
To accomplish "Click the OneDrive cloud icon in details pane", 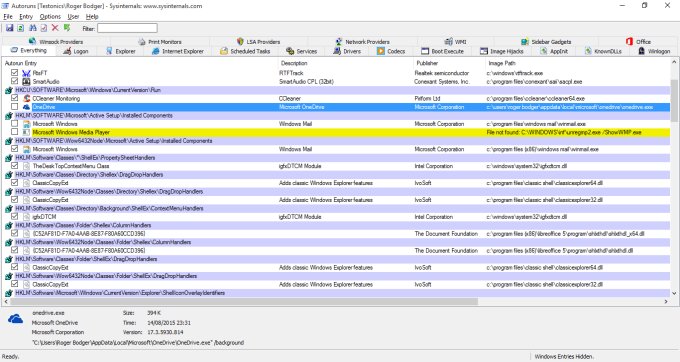I will [15, 320].
